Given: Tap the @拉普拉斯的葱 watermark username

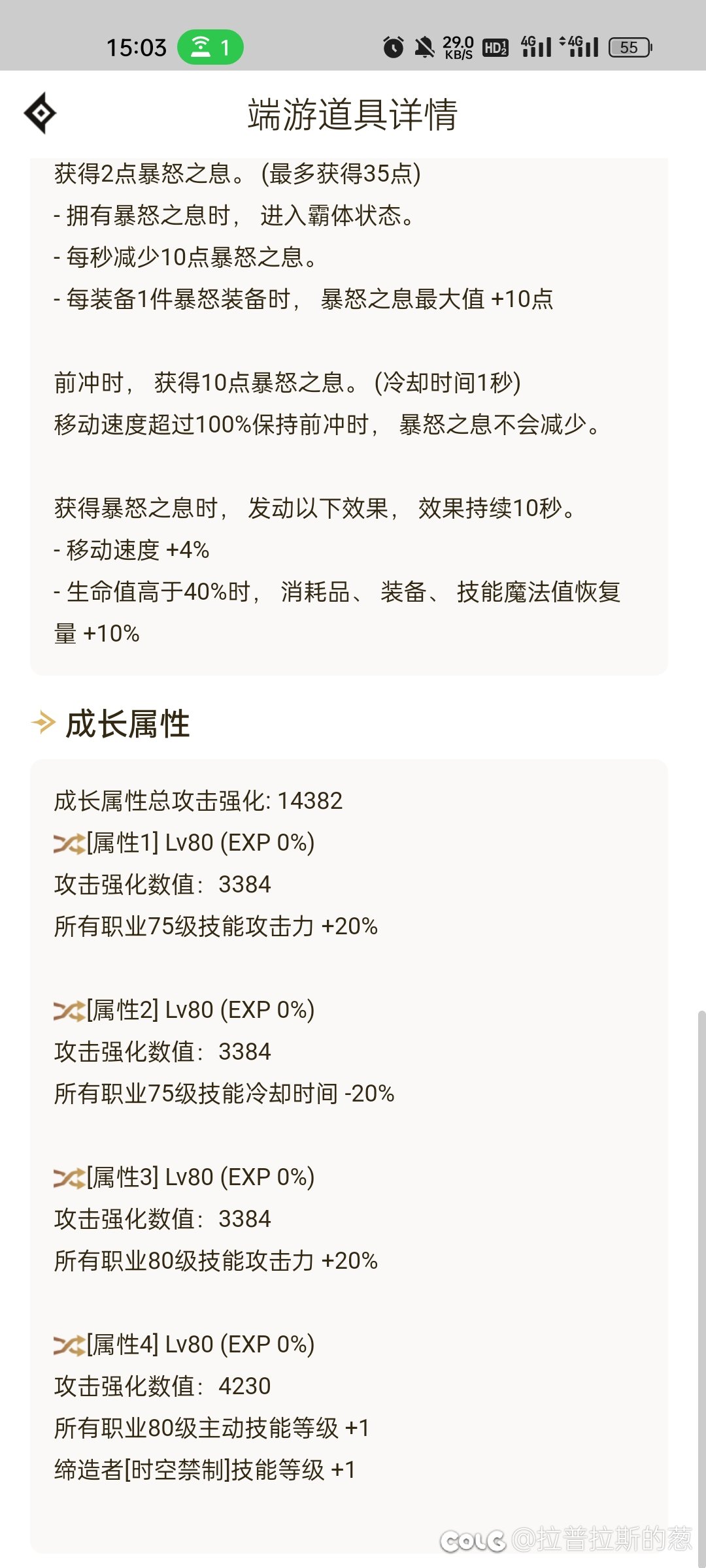Looking at the screenshot, I should click(x=601, y=1539).
